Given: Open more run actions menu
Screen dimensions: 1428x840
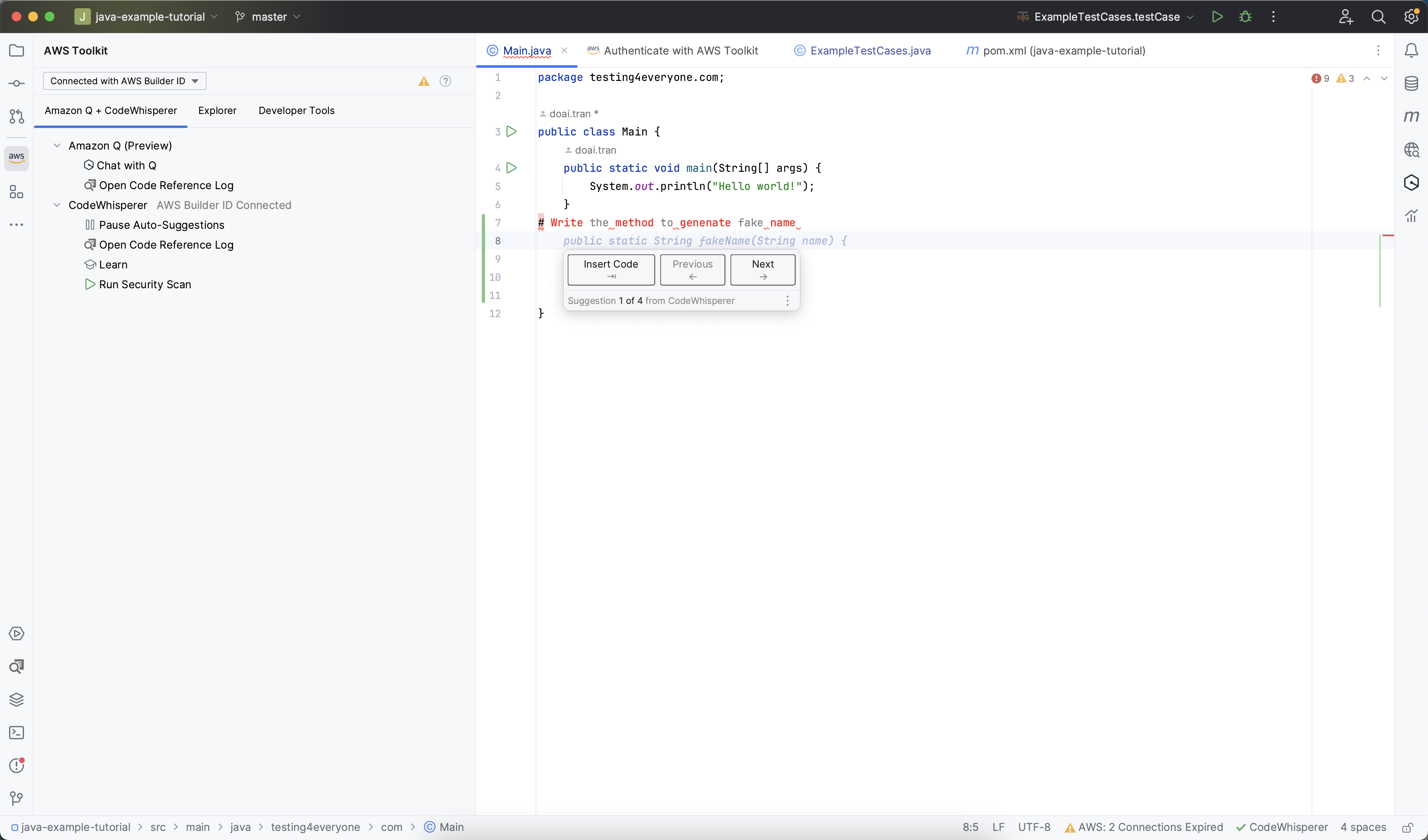Looking at the screenshot, I should [1273, 17].
